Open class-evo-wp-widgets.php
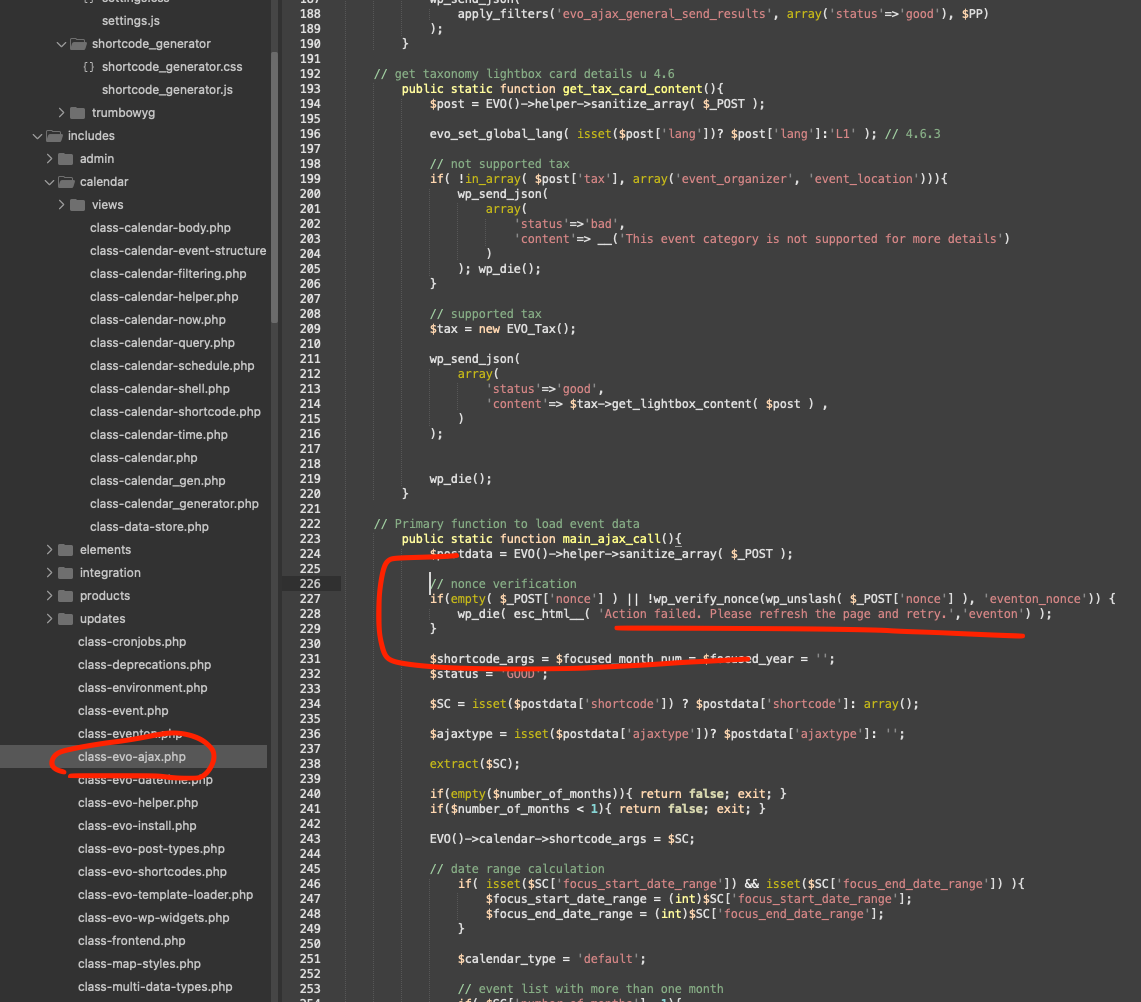1141x1002 pixels. 154,918
